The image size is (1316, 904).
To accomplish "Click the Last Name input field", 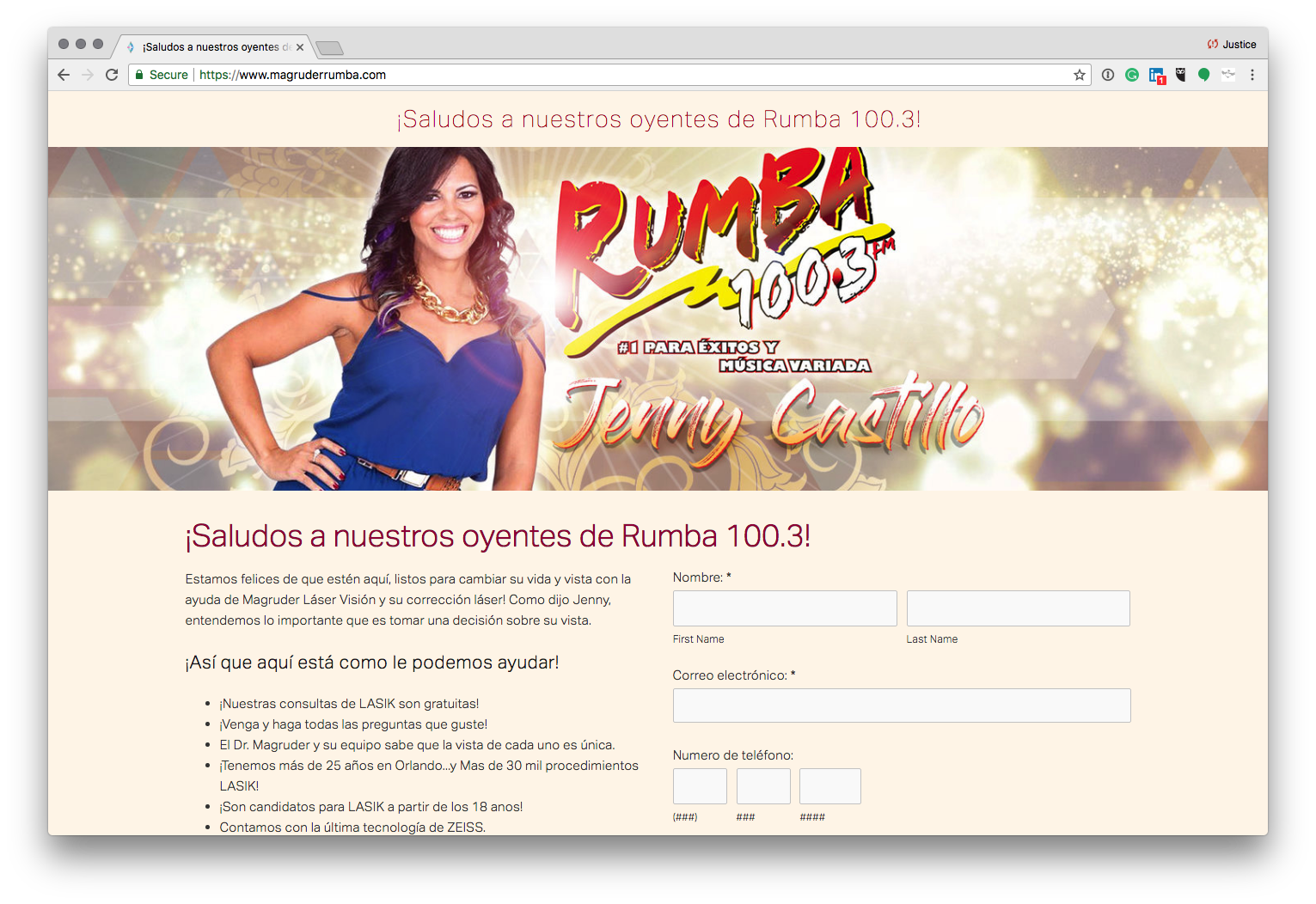I will (x=1019, y=608).
